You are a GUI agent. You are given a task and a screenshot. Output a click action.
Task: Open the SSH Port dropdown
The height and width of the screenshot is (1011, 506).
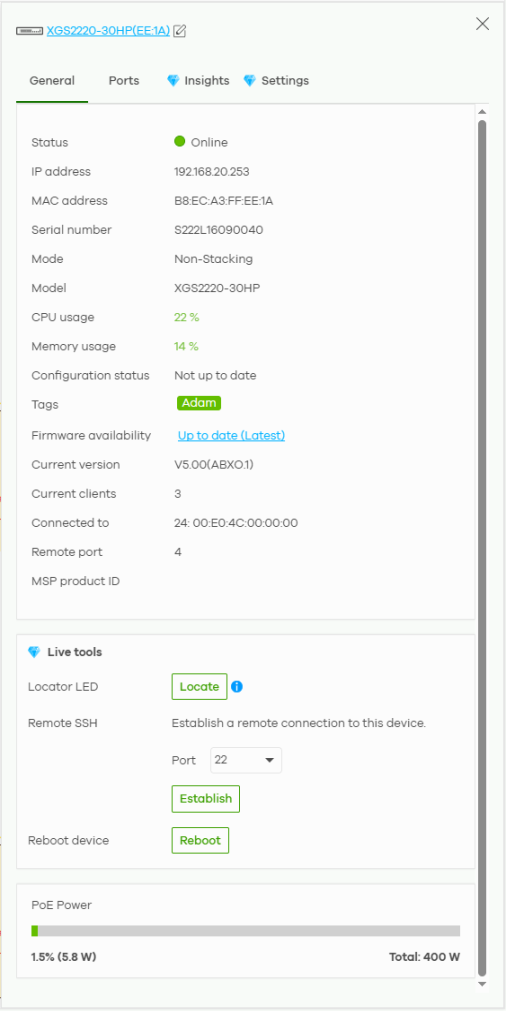[x=246, y=760]
